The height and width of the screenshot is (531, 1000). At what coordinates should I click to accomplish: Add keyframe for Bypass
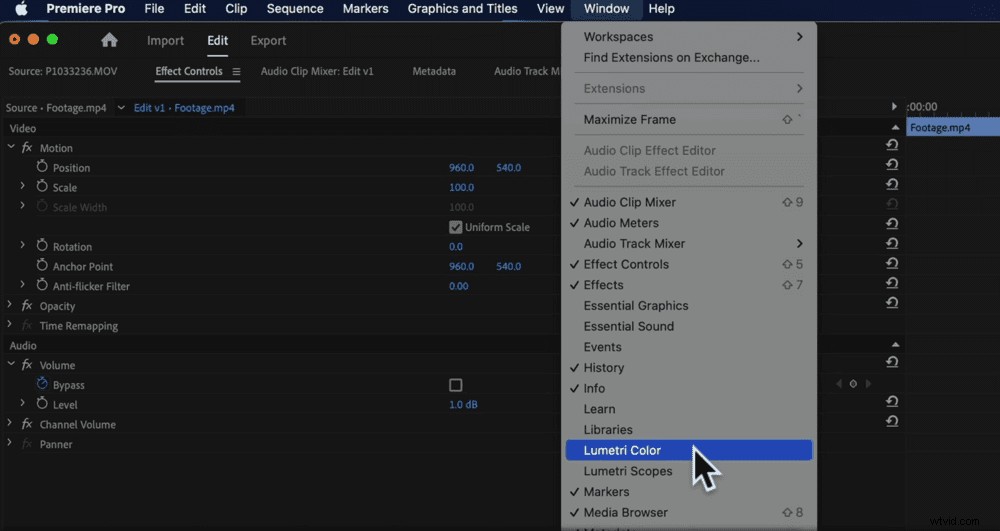(x=853, y=384)
